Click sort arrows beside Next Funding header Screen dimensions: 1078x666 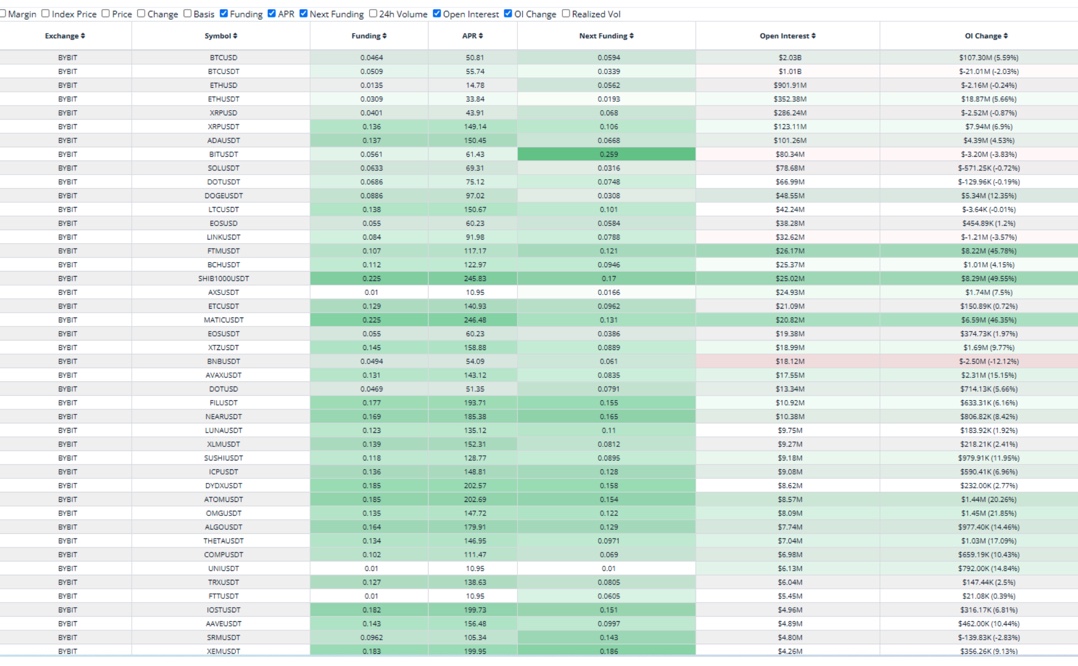(631, 36)
